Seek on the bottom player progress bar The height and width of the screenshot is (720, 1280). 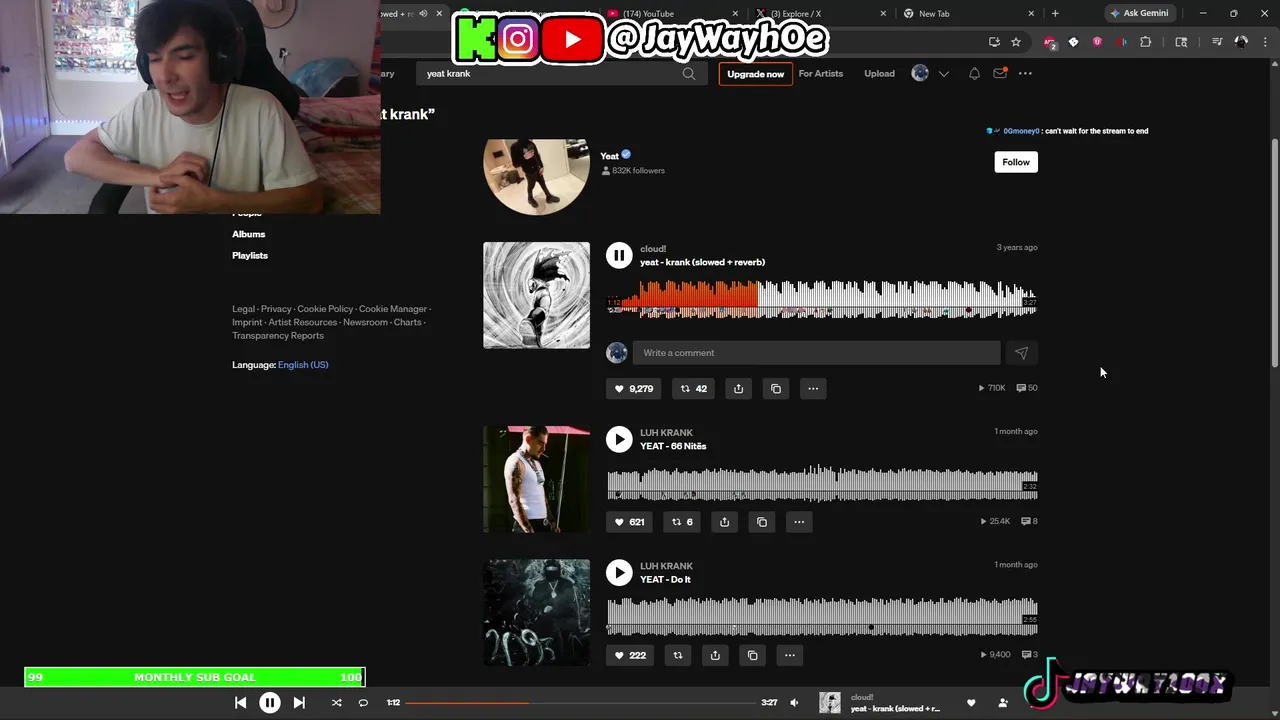pos(580,703)
